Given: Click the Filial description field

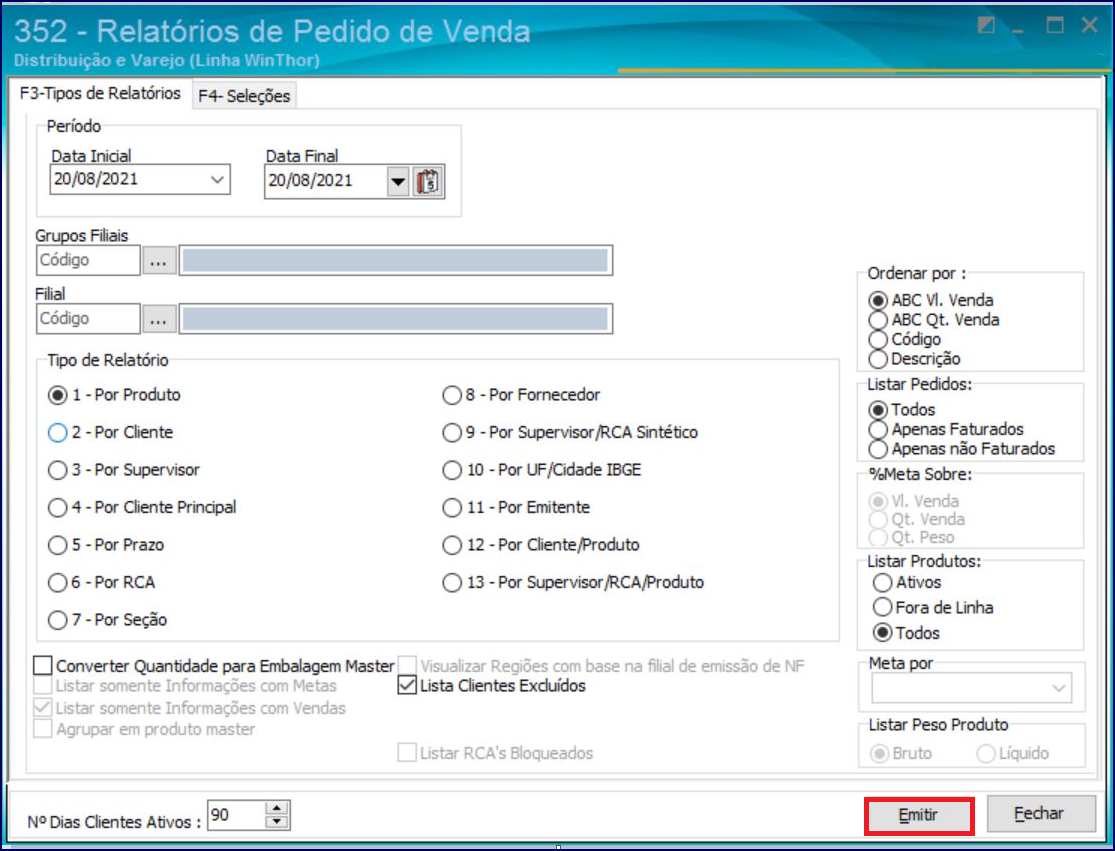Looking at the screenshot, I should (x=395, y=319).
